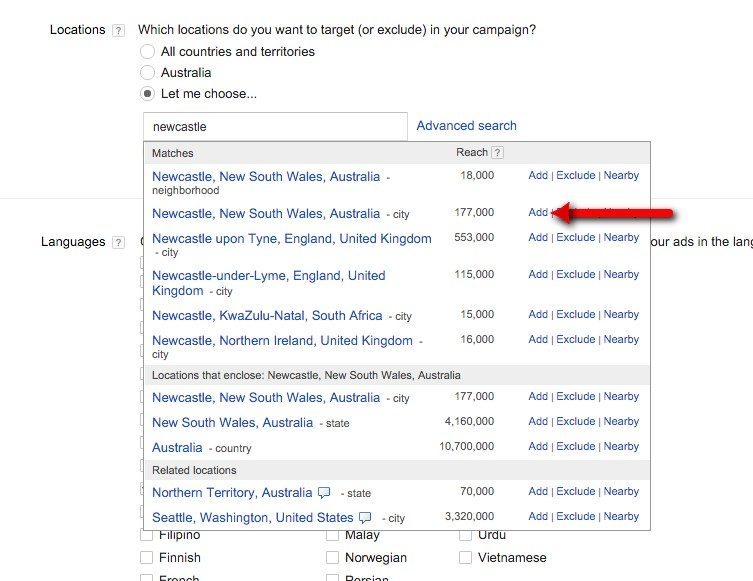This screenshot has height=581, width=753.
Task: Open Newcastle-under-Lyme, England location name link
Action: (268, 283)
